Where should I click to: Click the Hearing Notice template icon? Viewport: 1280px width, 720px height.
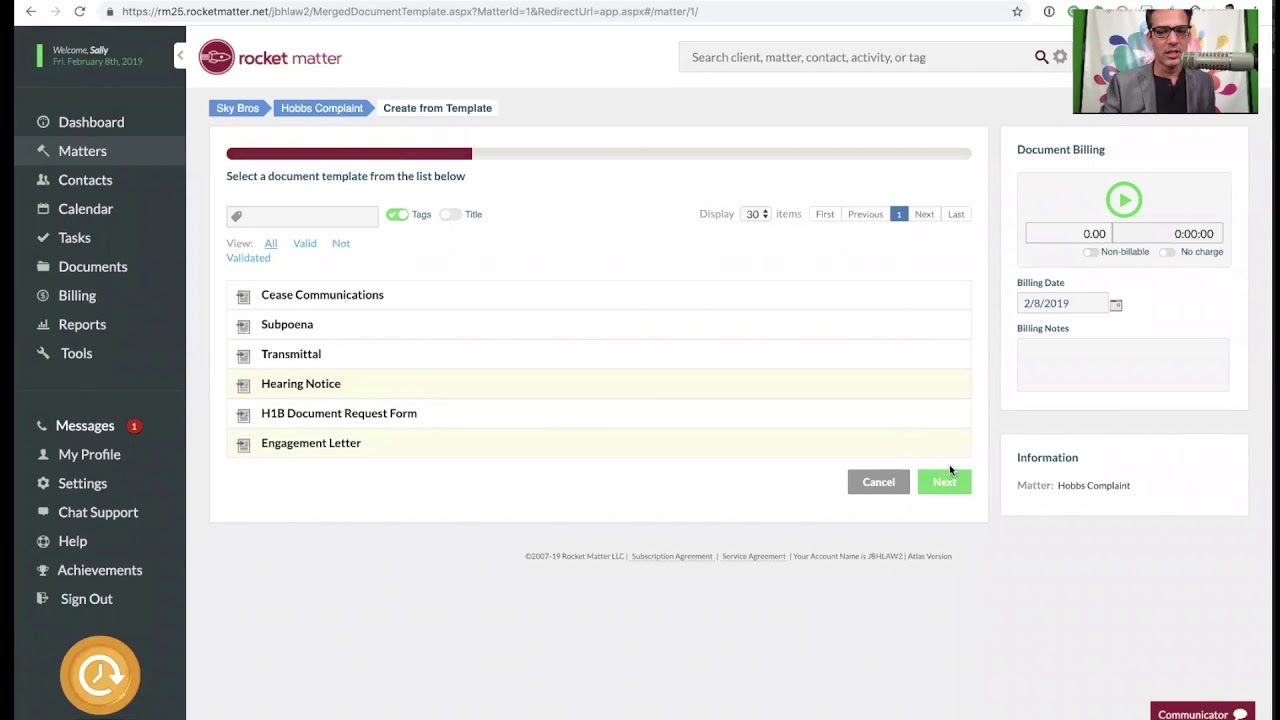click(243, 385)
